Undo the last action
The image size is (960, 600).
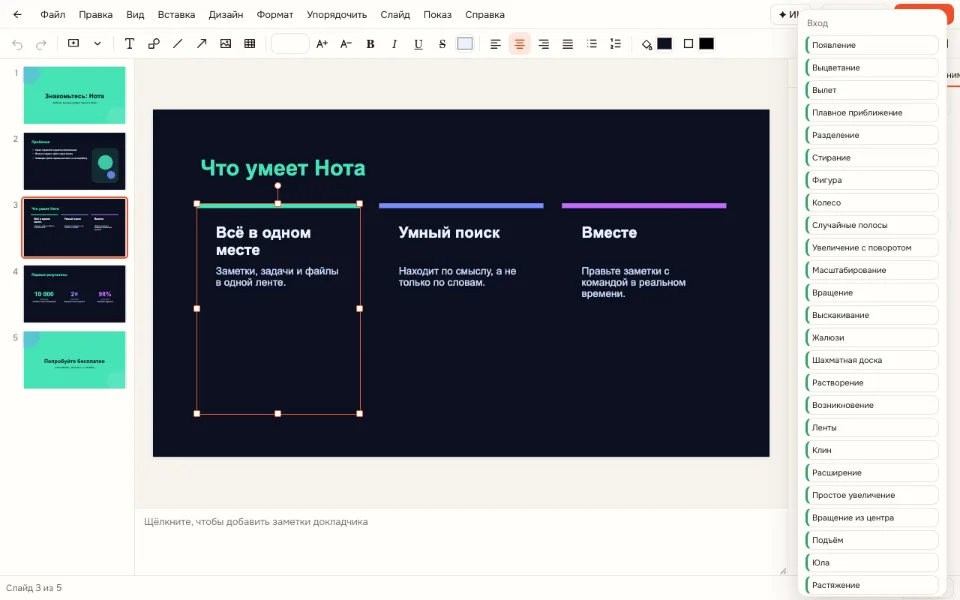tap(17, 44)
